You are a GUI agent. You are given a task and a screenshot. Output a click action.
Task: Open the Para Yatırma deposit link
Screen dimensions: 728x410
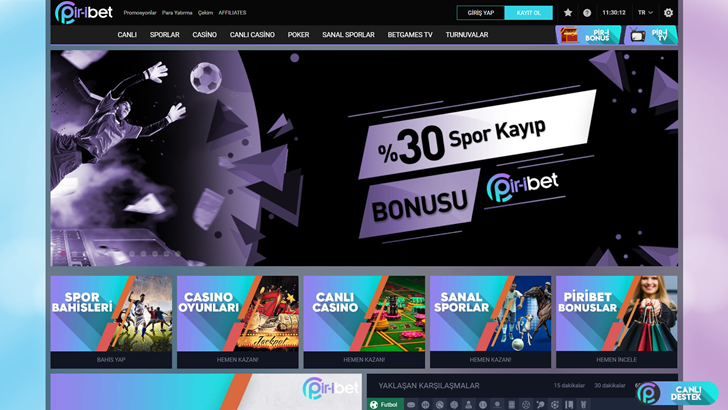(177, 13)
